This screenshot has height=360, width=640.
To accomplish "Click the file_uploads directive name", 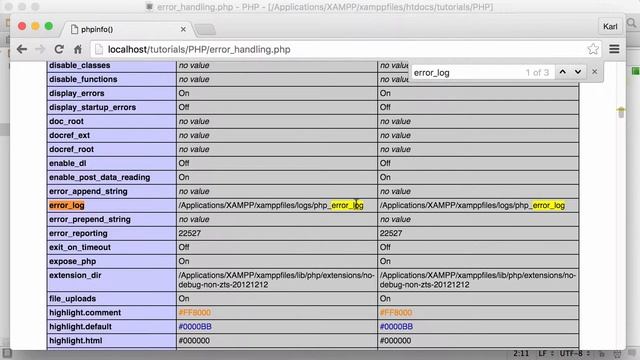I will tap(72, 299).
